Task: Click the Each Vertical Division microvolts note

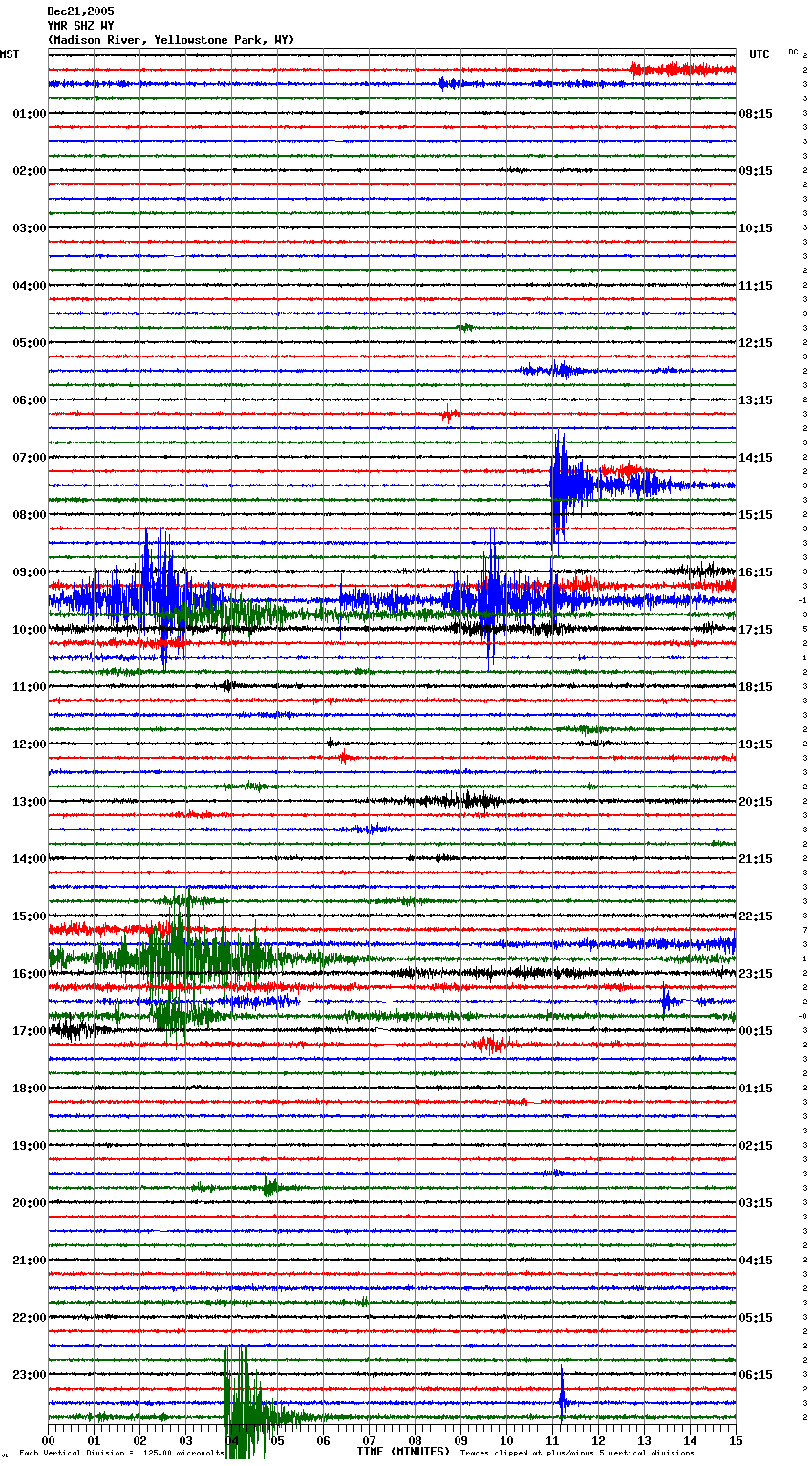Action: 121,1454
